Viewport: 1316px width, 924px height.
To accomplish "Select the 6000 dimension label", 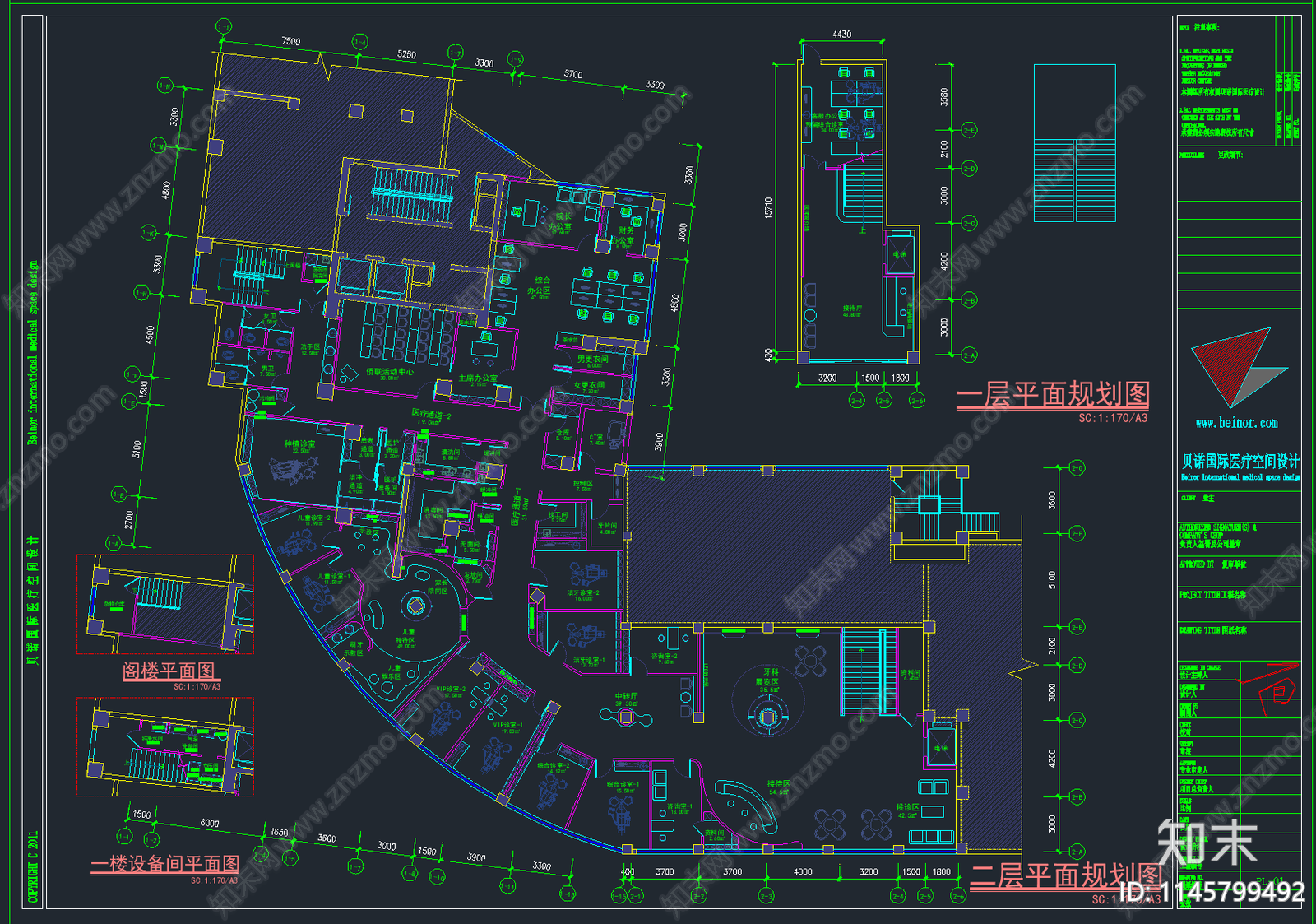I will 210,823.
